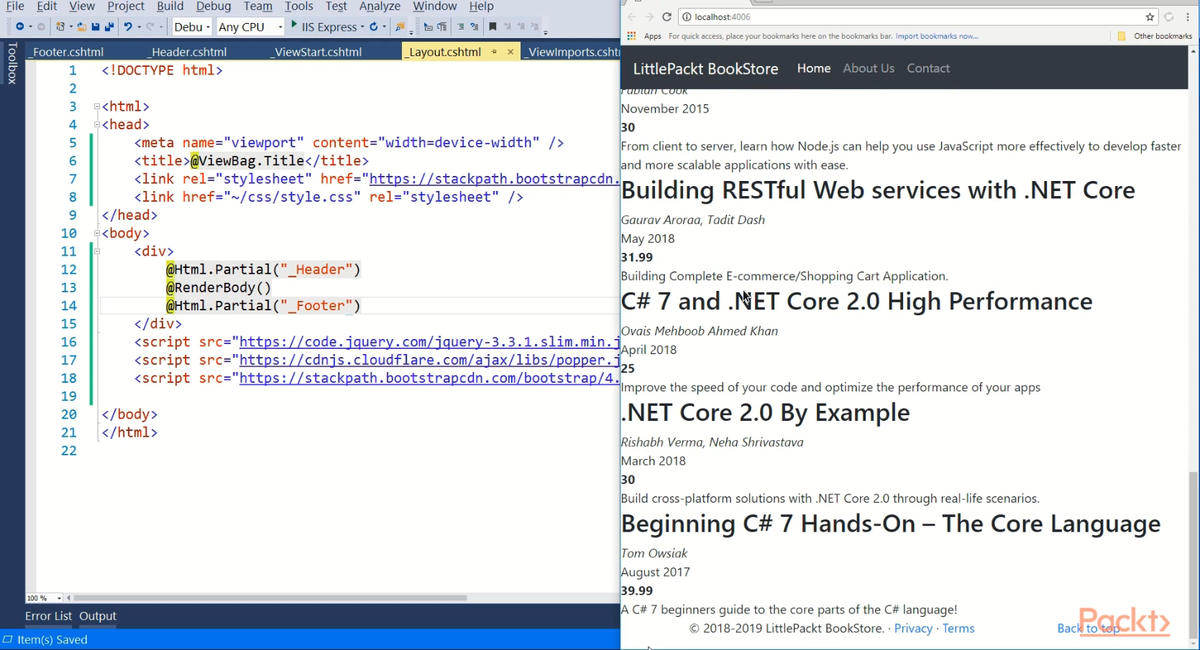Screen dimensions: 1200x650
Task: Open the About Us page
Action: (868, 68)
